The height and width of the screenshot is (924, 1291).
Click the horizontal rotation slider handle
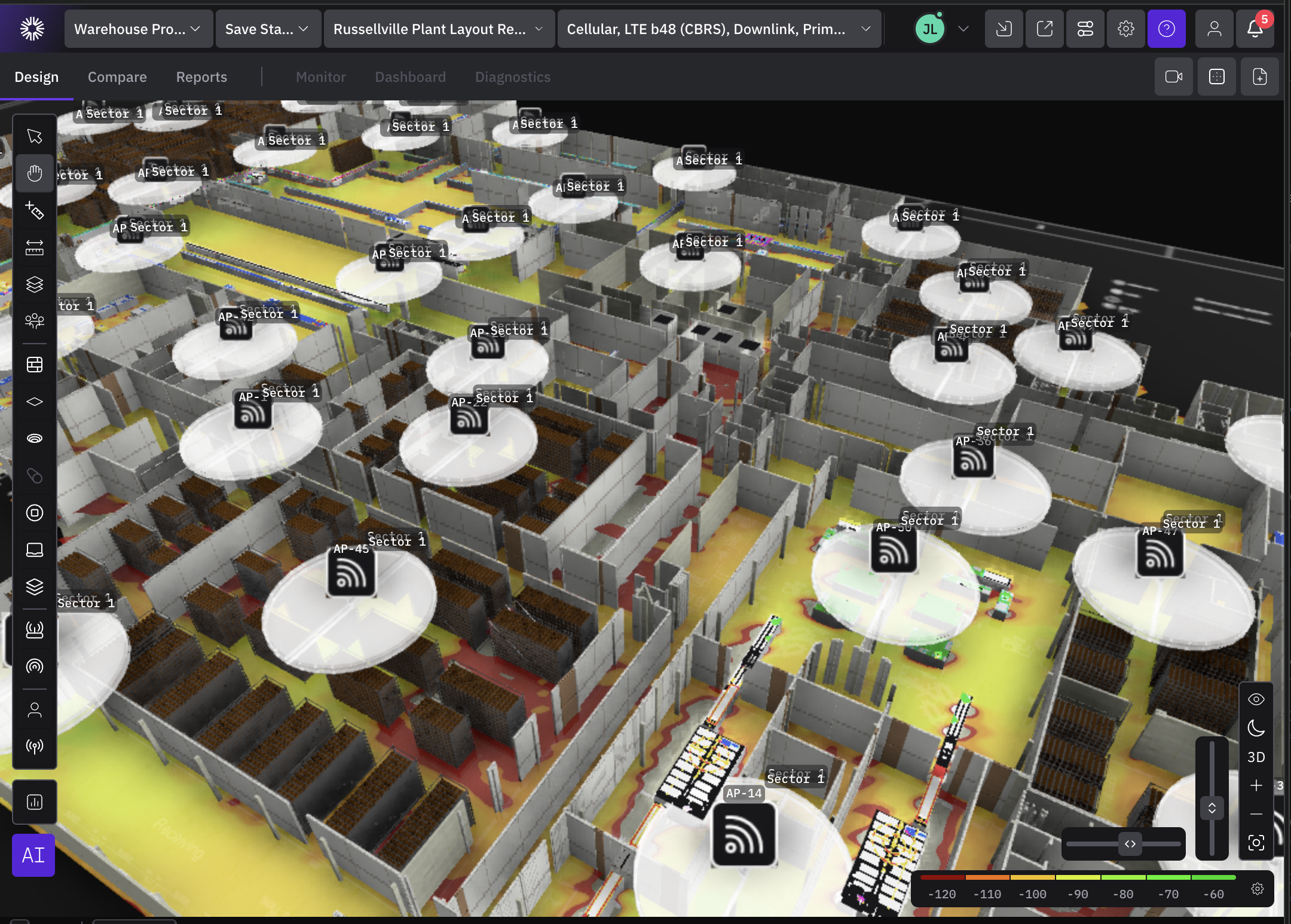tap(1130, 844)
